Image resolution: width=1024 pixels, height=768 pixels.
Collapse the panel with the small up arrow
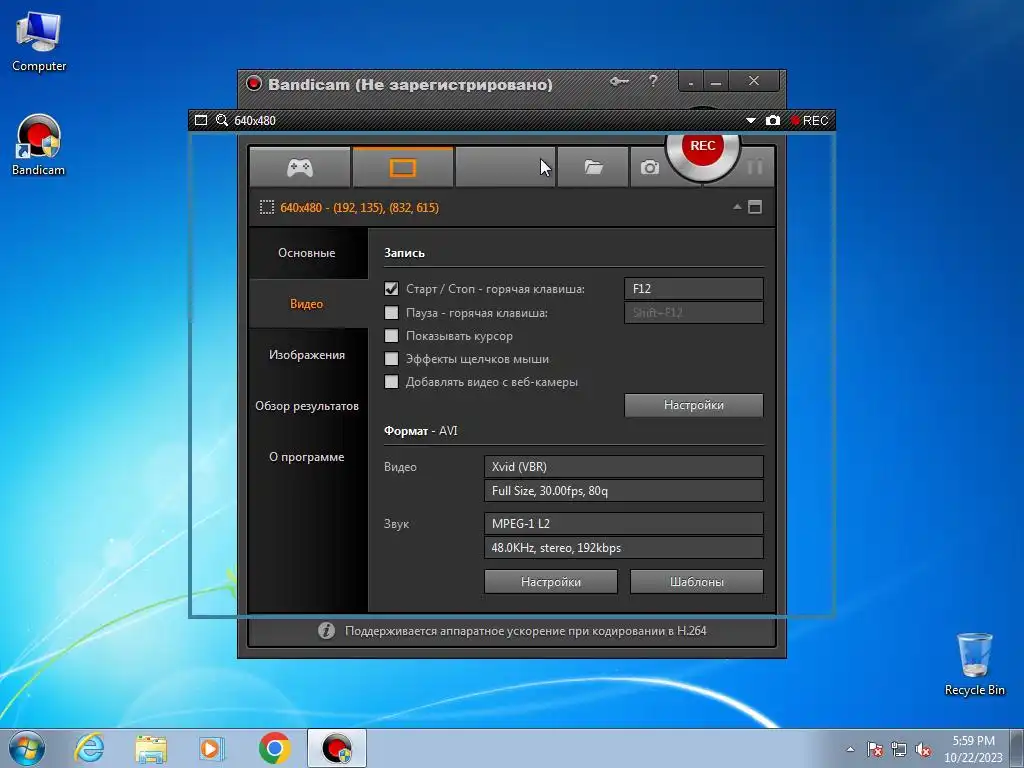tap(737, 206)
